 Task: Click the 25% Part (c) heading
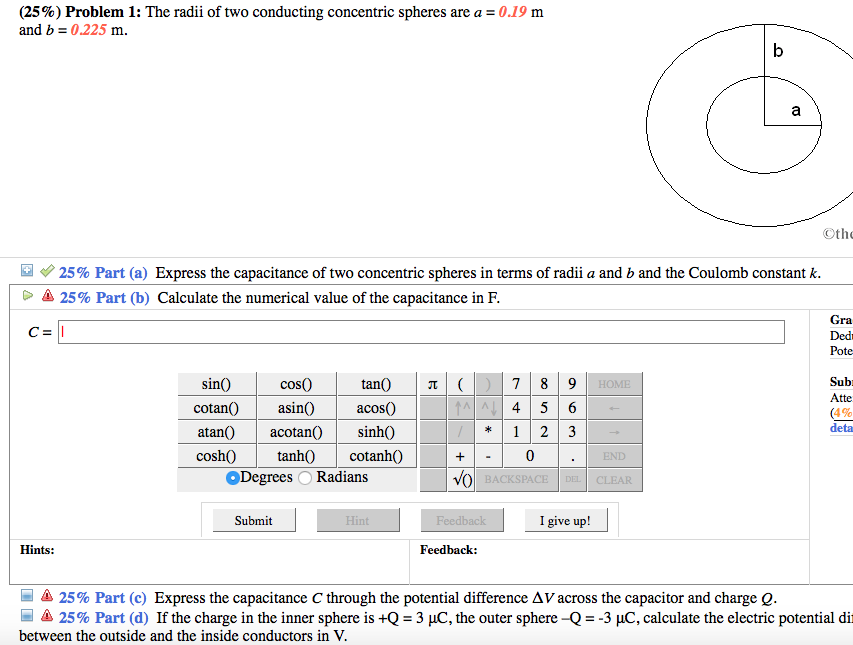click(105, 597)
